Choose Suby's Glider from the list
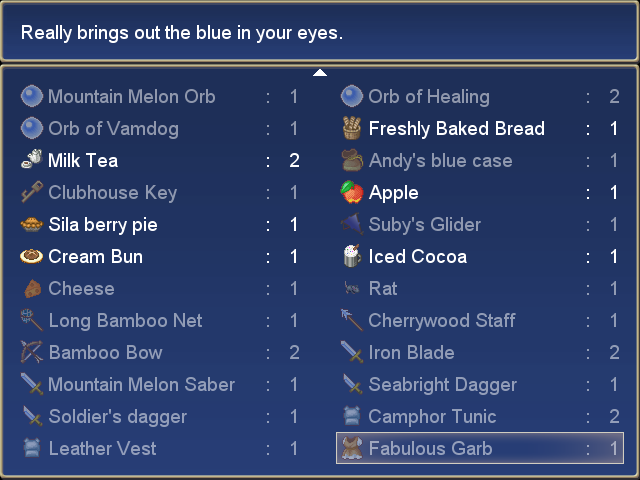This screenshot has width=640, height=480. point(480,224)
